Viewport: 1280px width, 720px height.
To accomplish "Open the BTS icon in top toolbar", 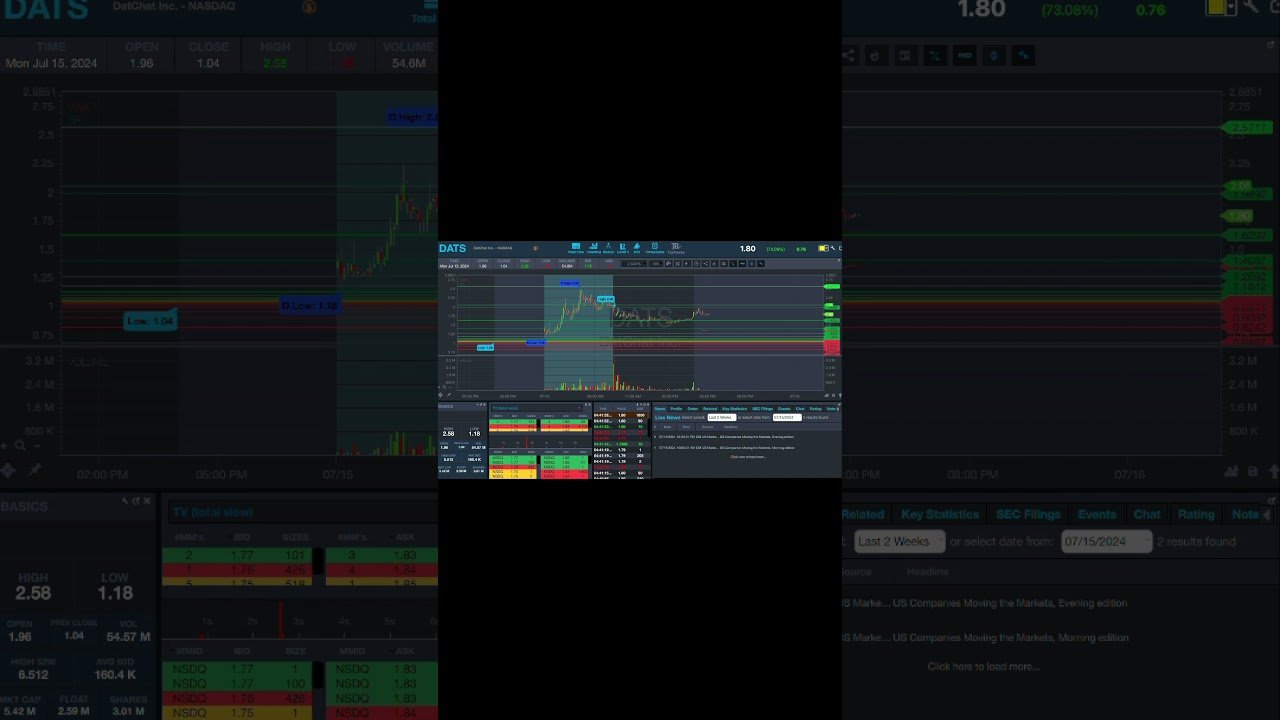I will (x=637, y=247).
